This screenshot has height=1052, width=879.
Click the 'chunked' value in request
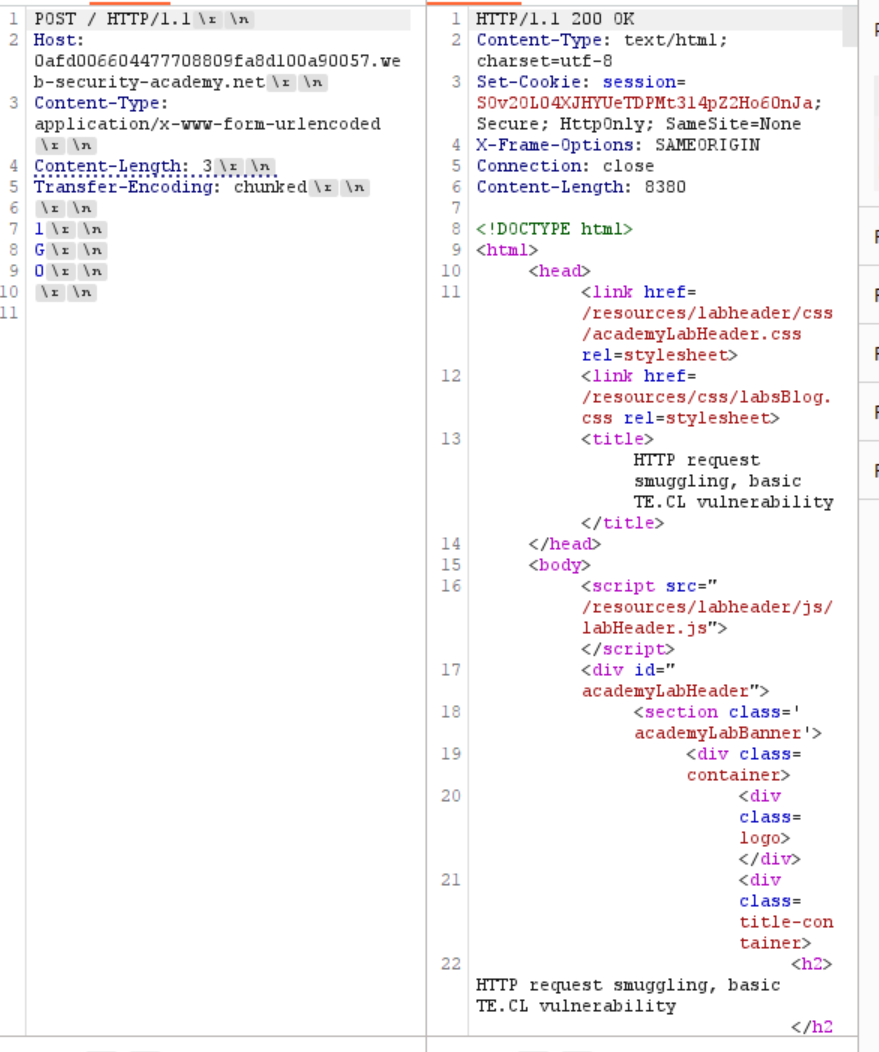(270, 187)
